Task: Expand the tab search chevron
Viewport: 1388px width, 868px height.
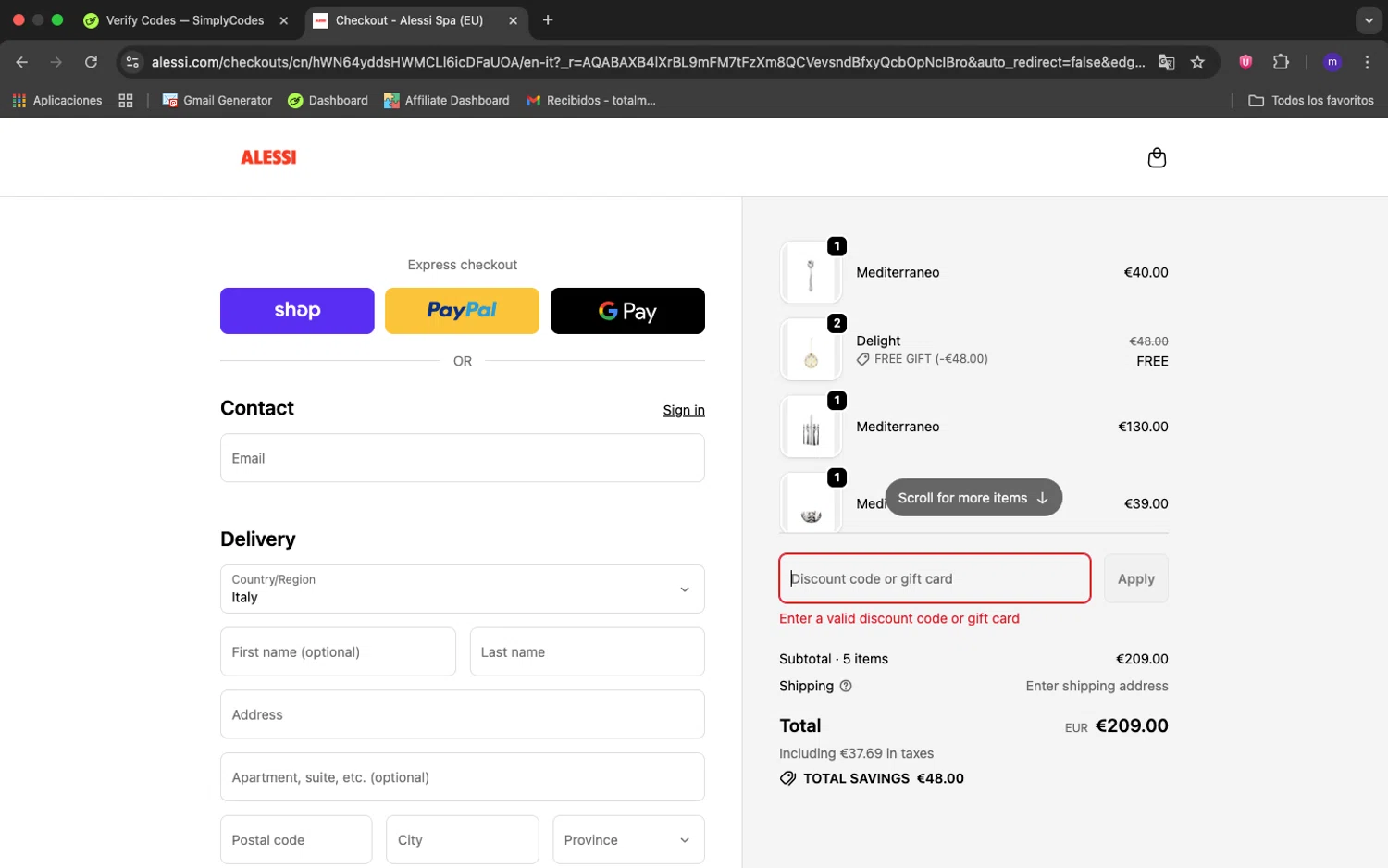Action: point(1369,20)
